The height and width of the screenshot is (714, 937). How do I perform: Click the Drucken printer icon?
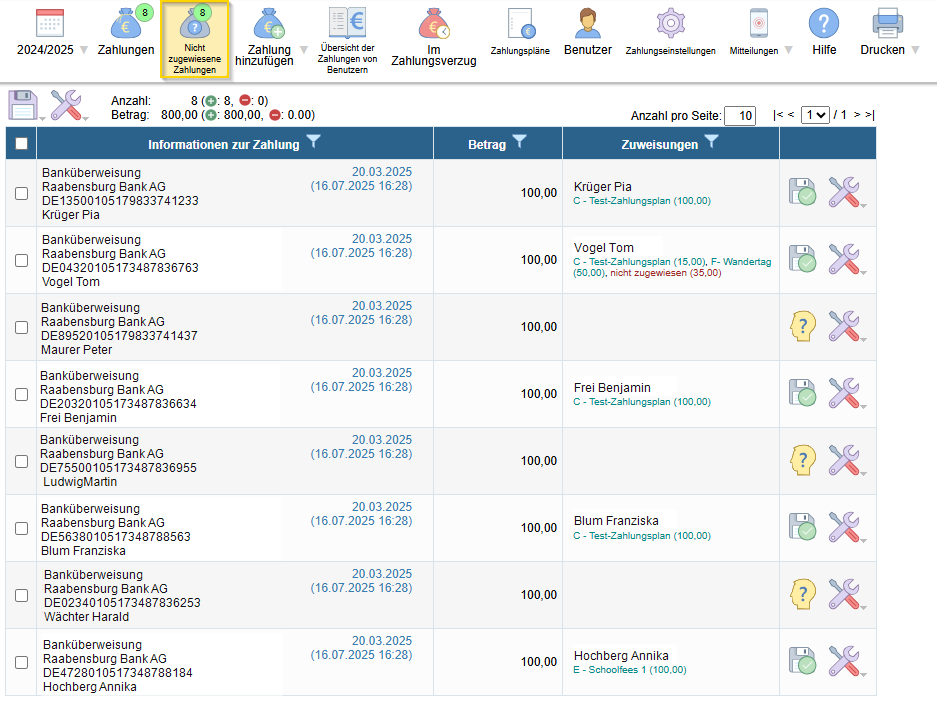(887, 23)
